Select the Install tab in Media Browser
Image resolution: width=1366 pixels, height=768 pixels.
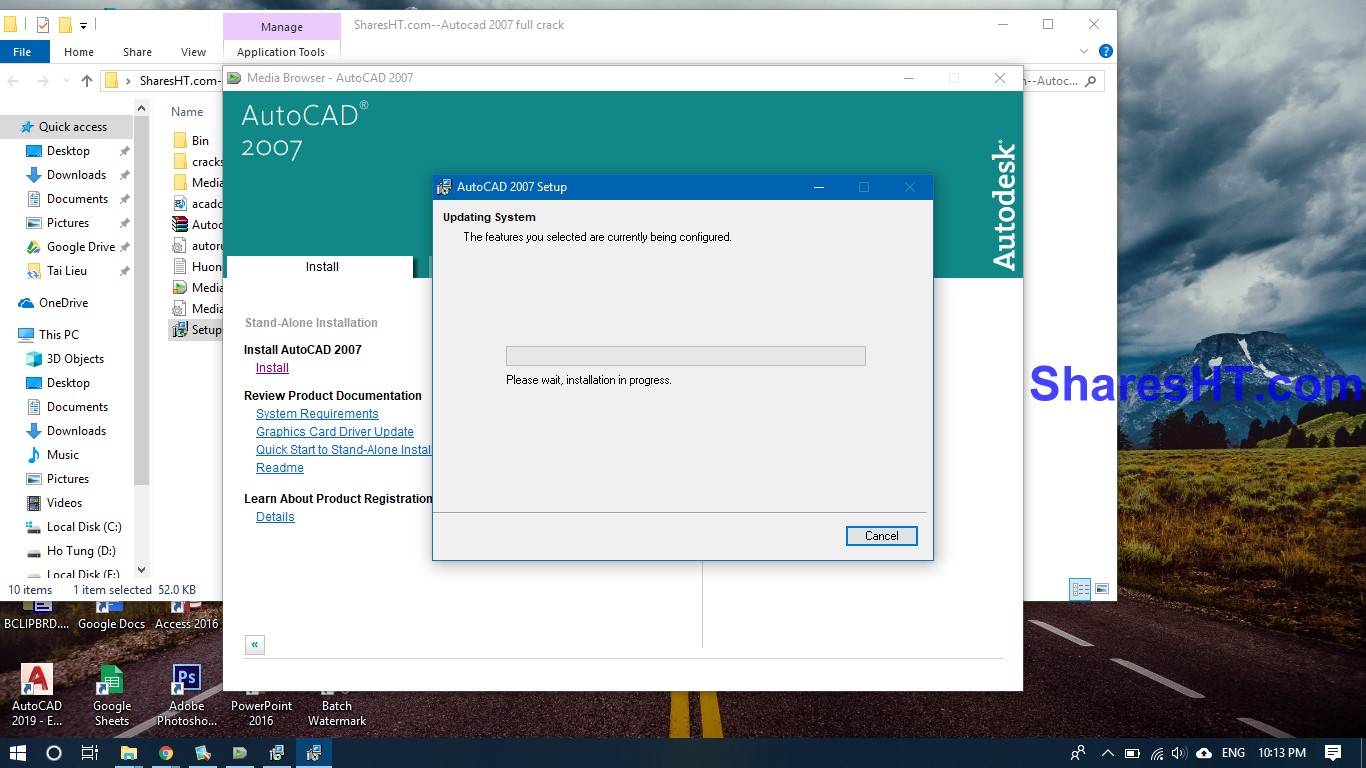[x=321, y=267]
